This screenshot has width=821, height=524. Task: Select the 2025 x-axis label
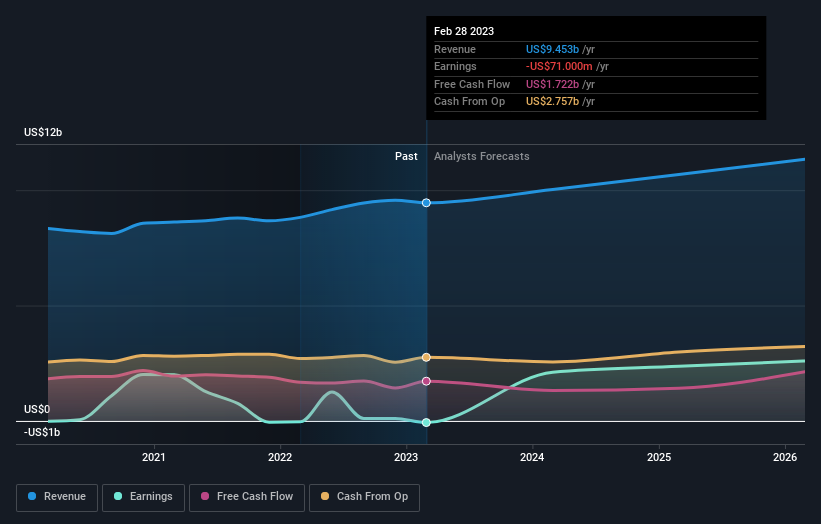coord(659,458)
